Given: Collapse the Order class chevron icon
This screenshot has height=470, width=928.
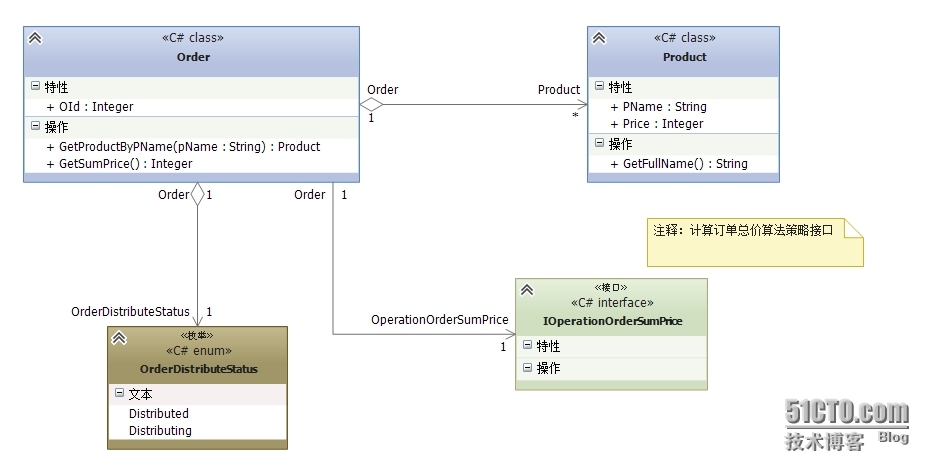Looking at the screenshot, I should click(35, 38).
